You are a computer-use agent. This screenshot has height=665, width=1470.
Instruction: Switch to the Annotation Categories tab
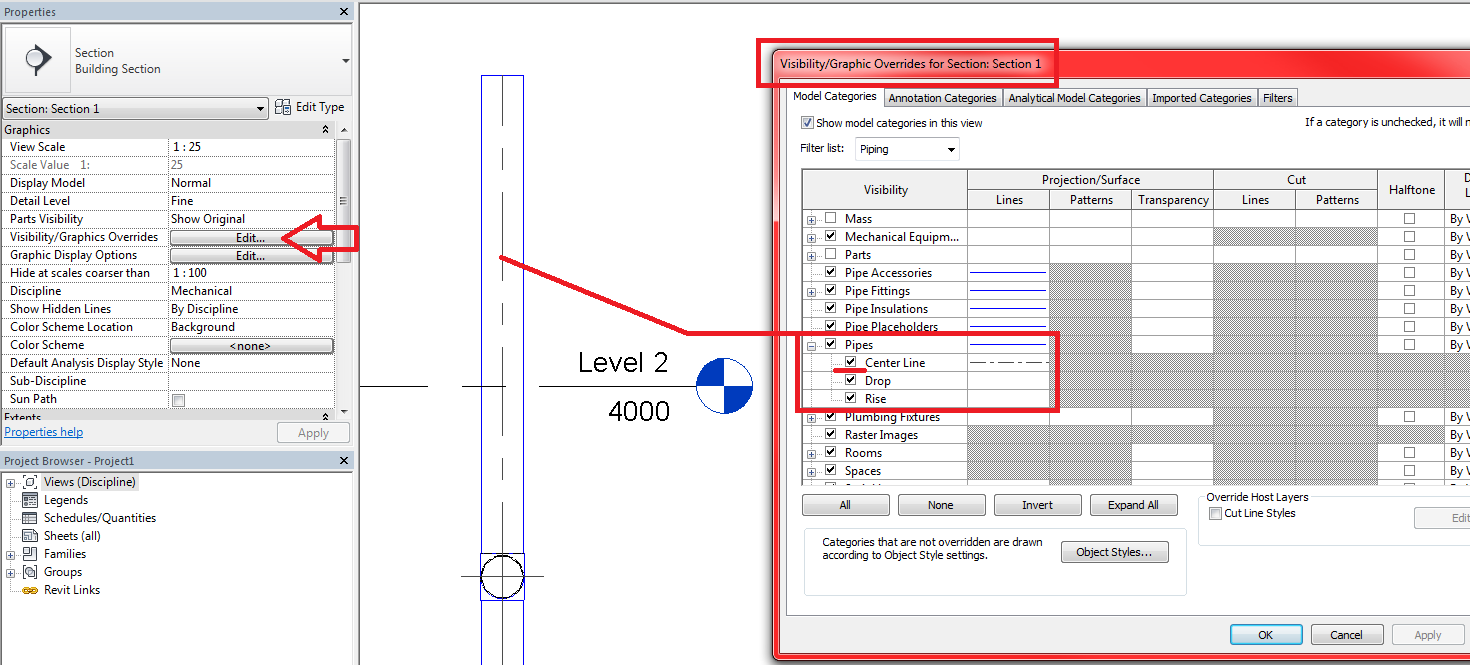942,97
